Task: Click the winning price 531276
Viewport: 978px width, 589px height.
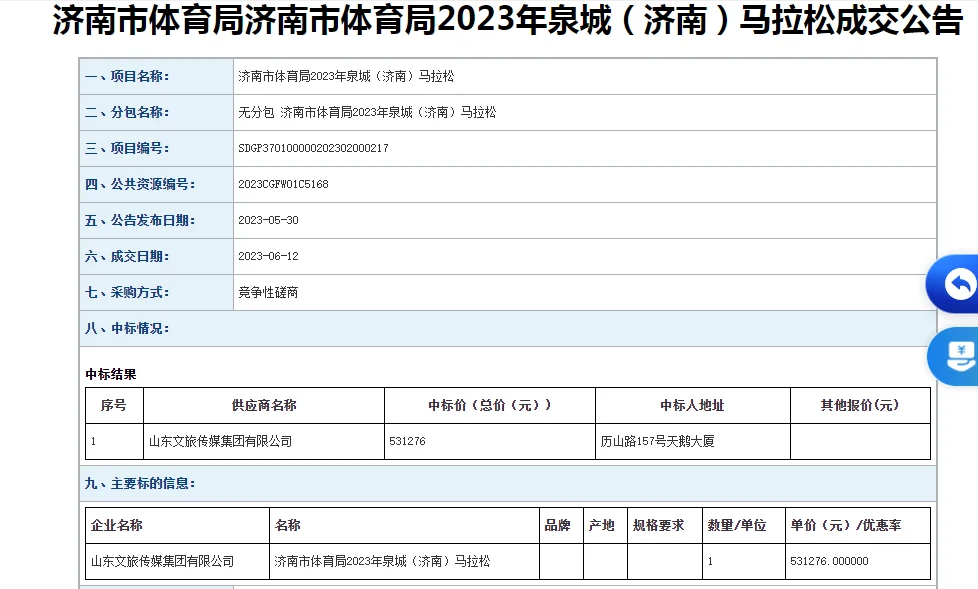Action: tap(404, 440)
